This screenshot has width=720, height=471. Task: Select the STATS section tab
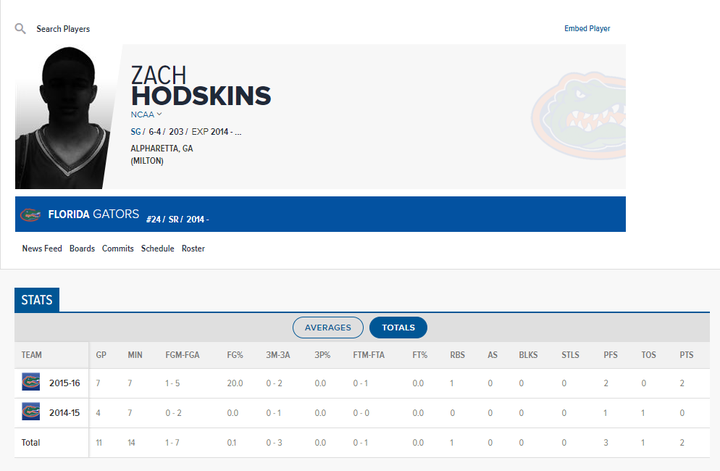tap(37, 300)
